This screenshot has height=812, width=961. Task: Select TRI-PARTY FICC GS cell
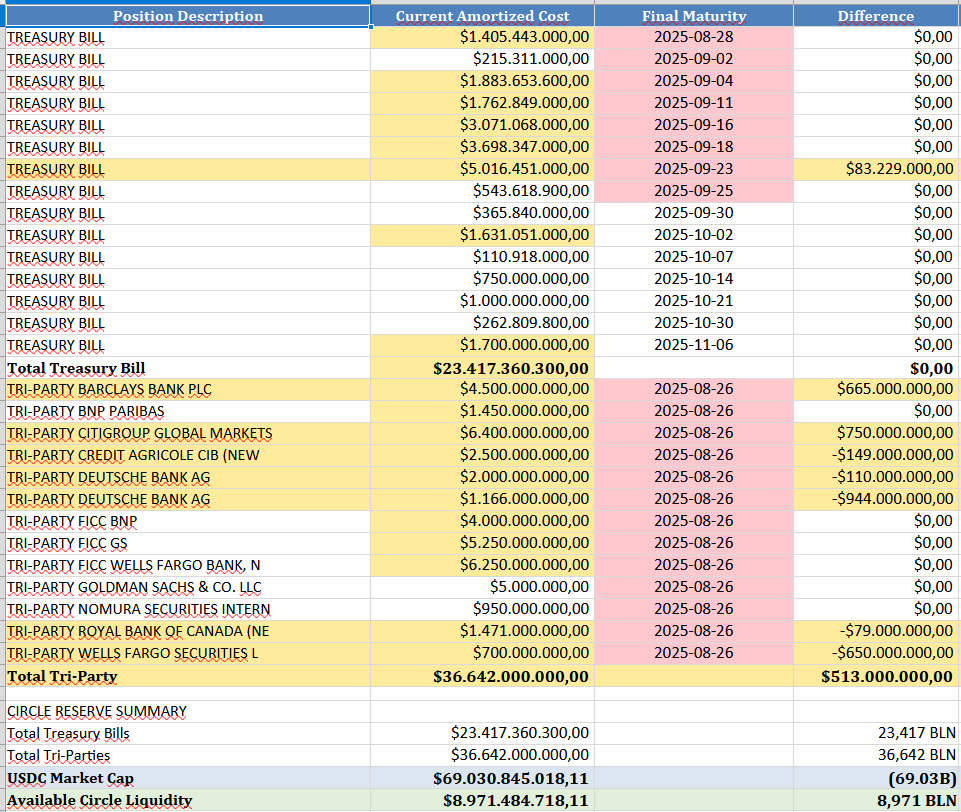188,544
